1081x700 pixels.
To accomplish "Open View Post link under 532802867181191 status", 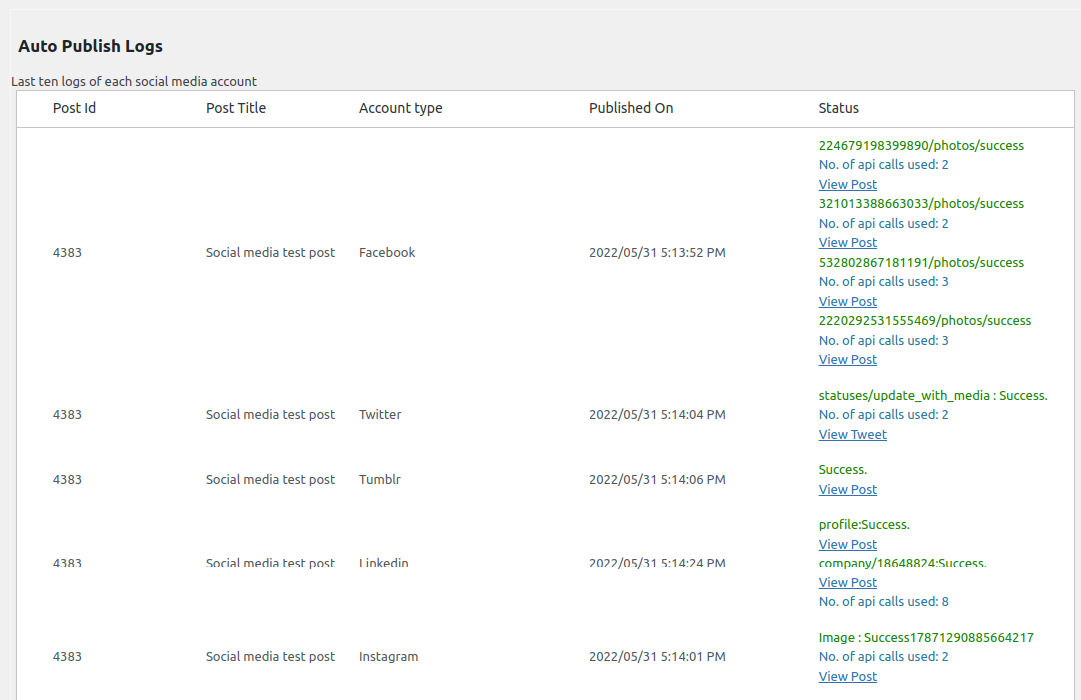I will click(x=847, y=301).
